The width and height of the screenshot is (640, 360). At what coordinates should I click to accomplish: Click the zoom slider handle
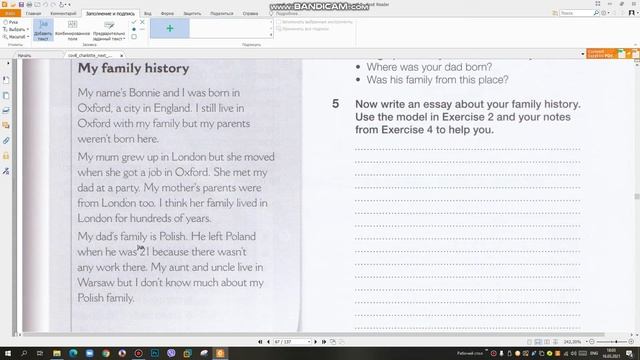pyautogui.click(x=616, y=342)
